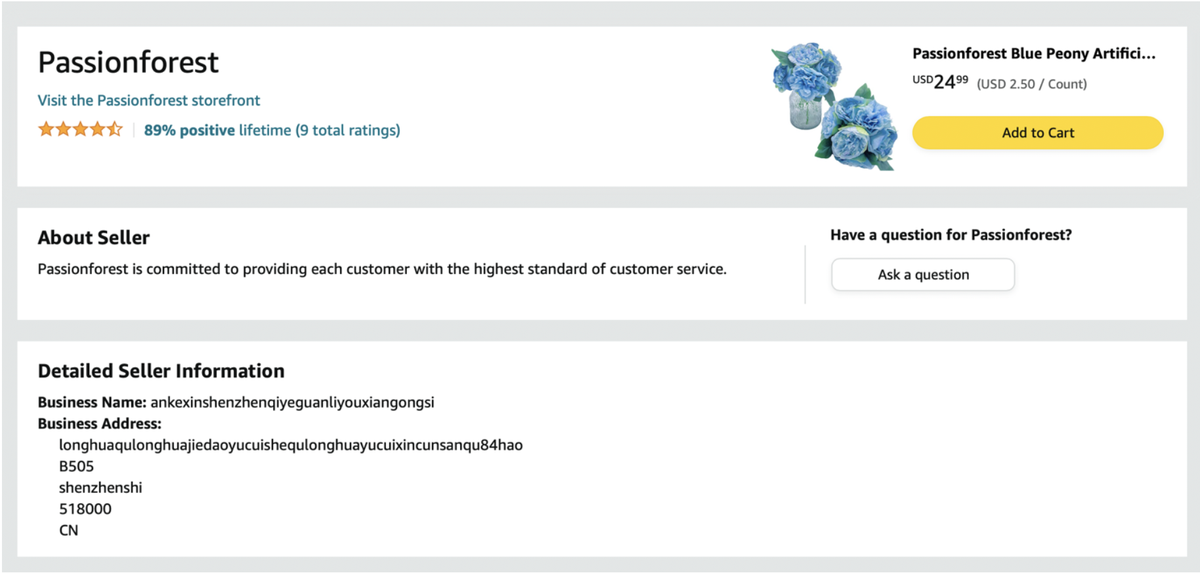Click the long longhuaqu street address line
1200x573 pixels.
[291, 445]
